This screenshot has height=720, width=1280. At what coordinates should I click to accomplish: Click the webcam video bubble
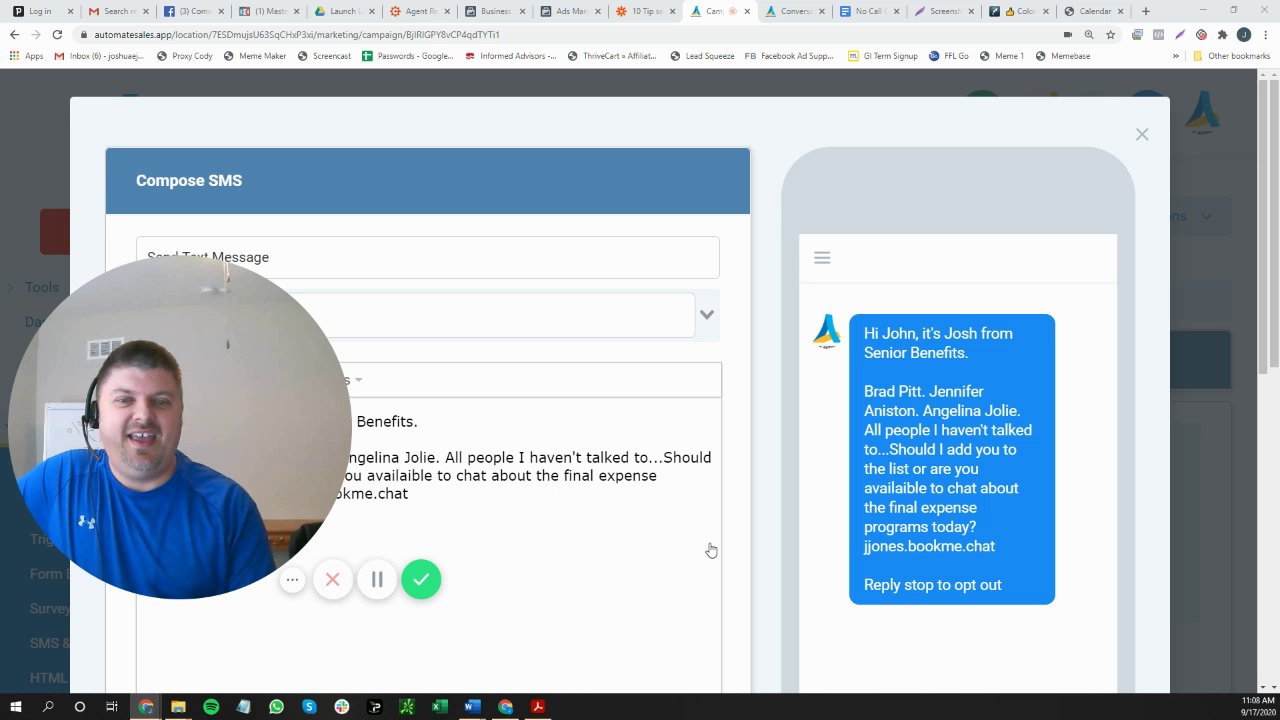(x=180, y=428)
